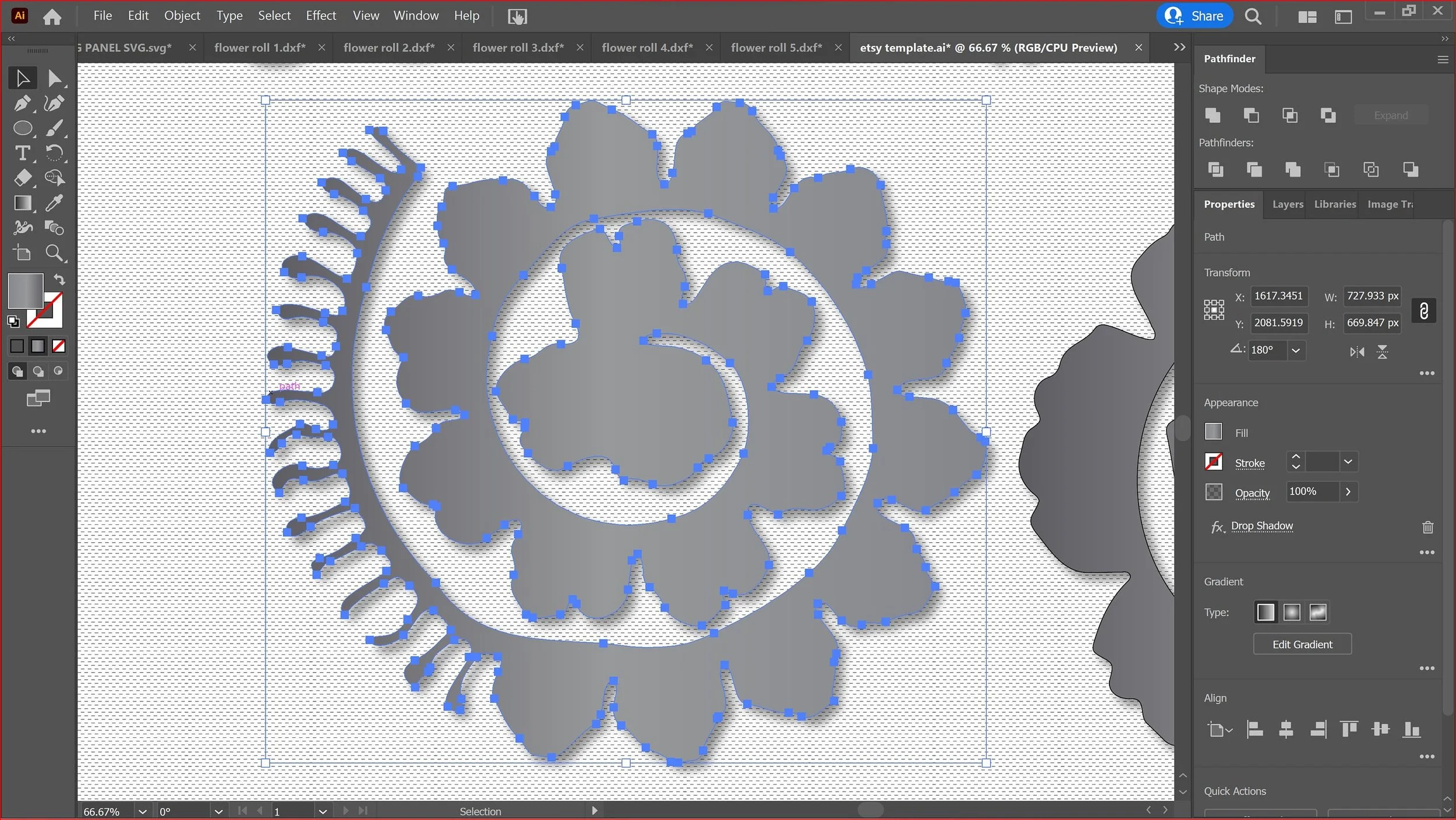
Task: Click the Unite shape mode icon
Action: (x=1213, y=115)
